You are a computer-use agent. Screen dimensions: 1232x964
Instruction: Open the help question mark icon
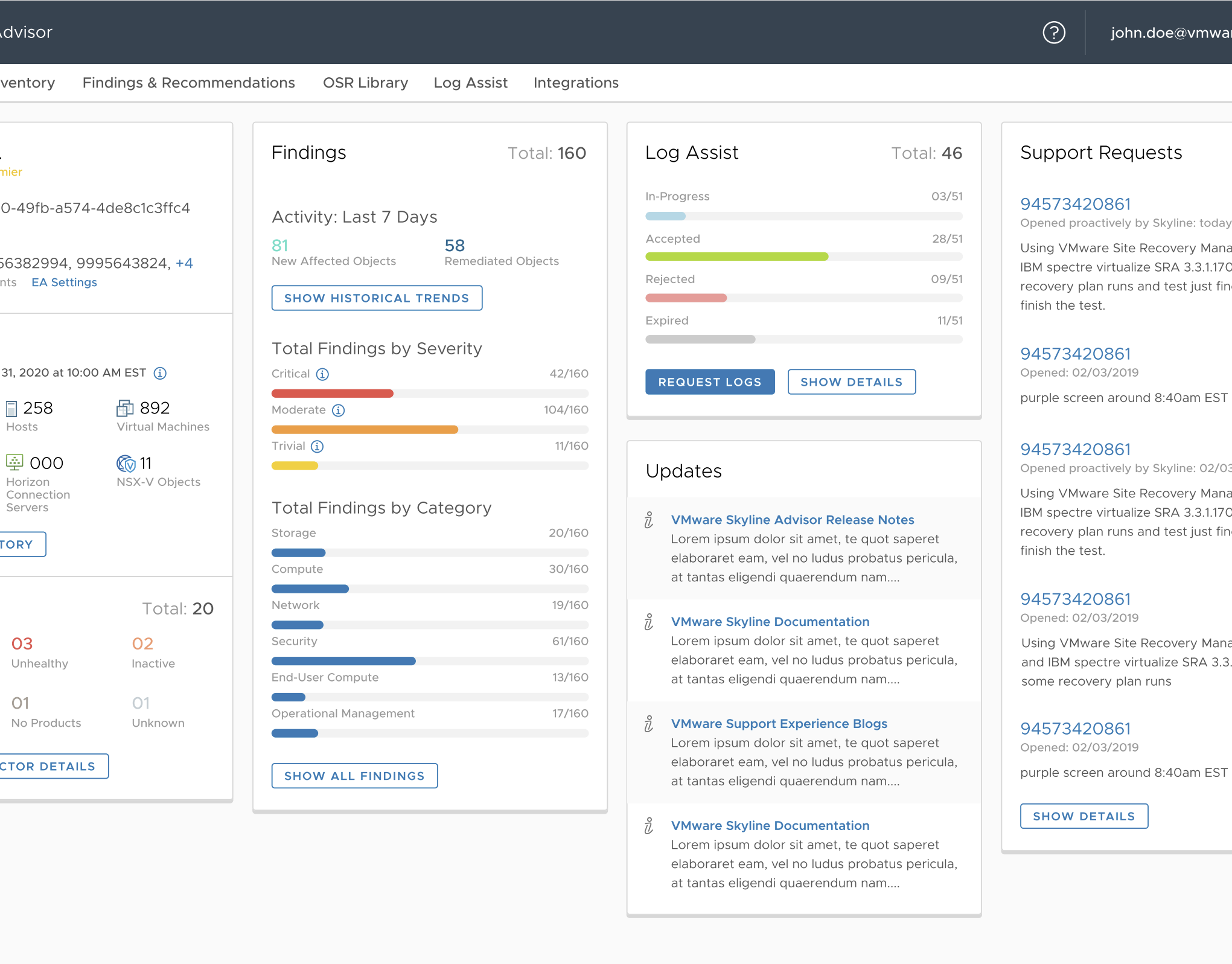click(x=1054, y=32)
